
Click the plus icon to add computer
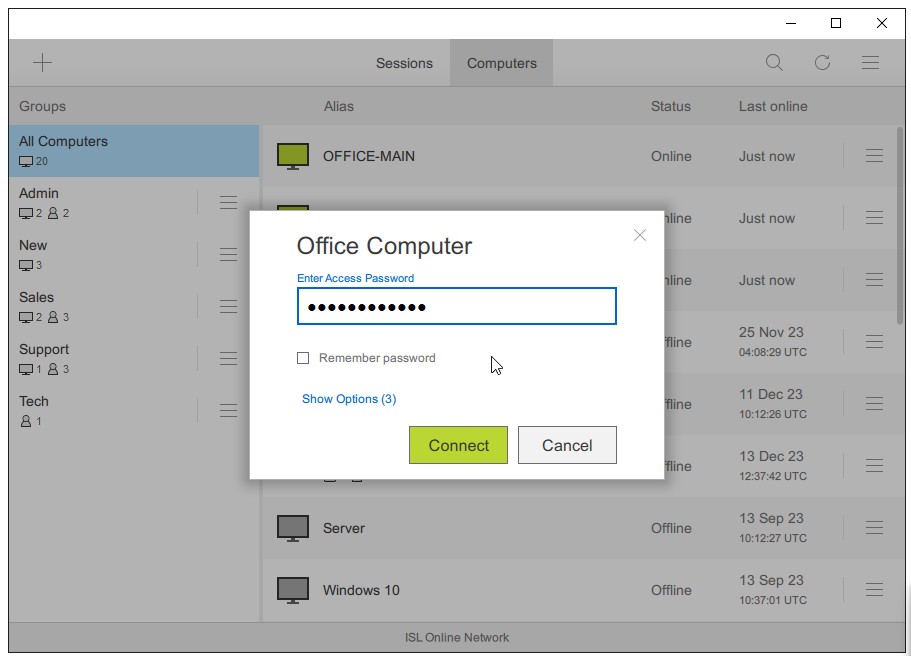pos(42,63)
